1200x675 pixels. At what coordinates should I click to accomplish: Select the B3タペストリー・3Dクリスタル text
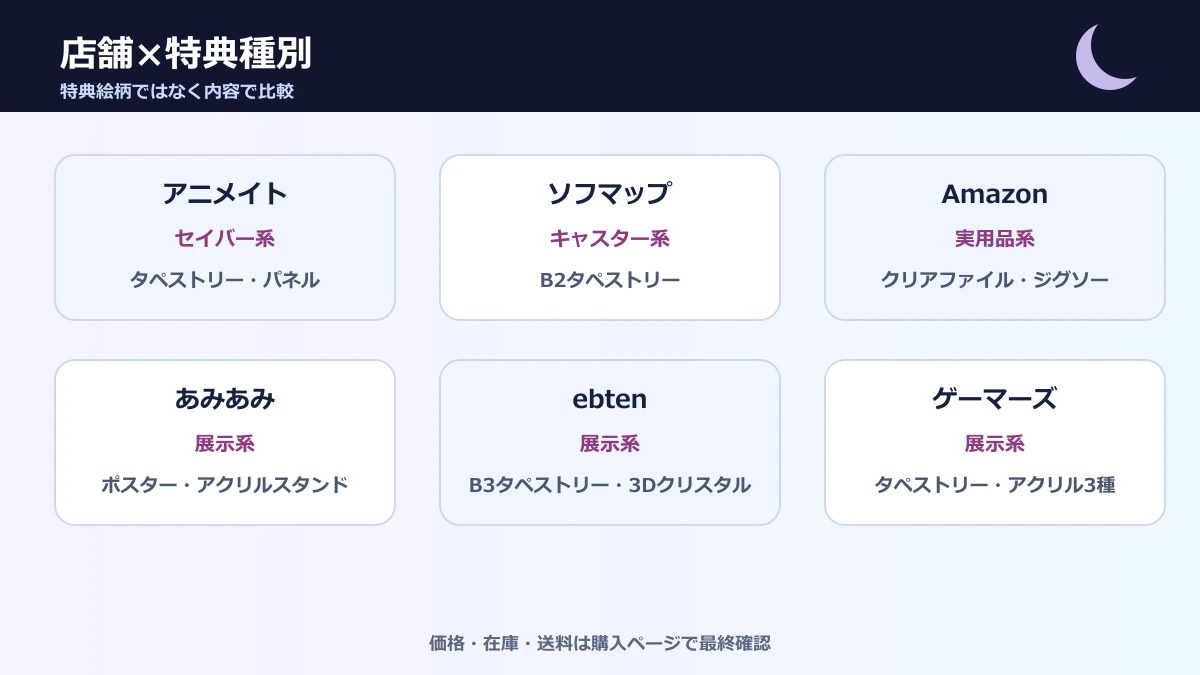[x=610, y=485]
